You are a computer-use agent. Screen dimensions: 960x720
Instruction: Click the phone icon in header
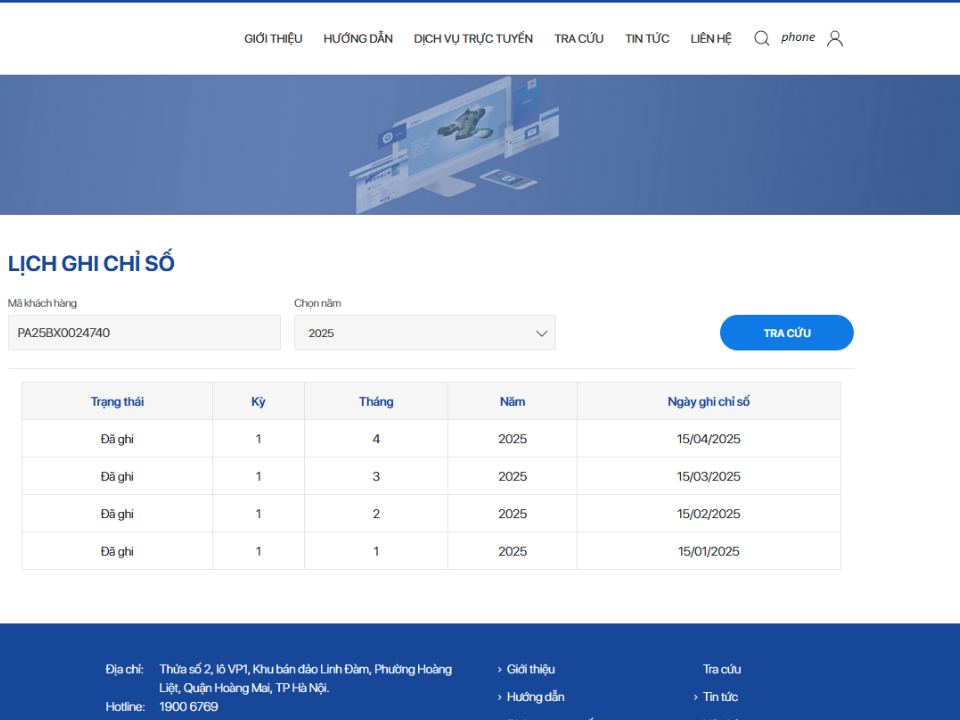798,38
